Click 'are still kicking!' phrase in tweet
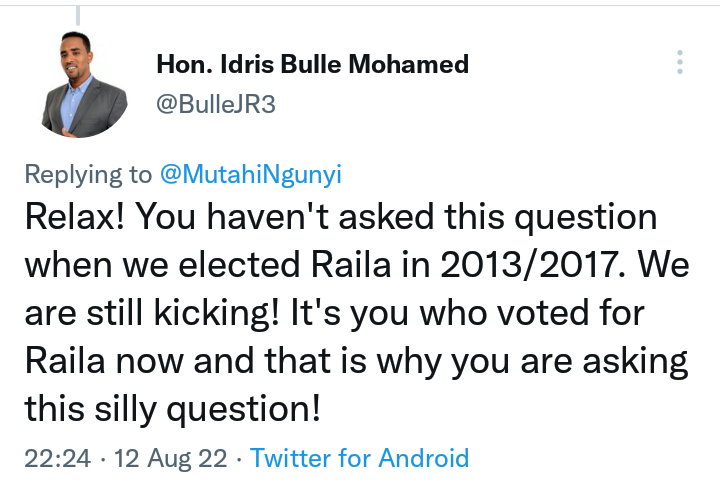This screenshot has width=720, height=491. [x=152, y=313]
